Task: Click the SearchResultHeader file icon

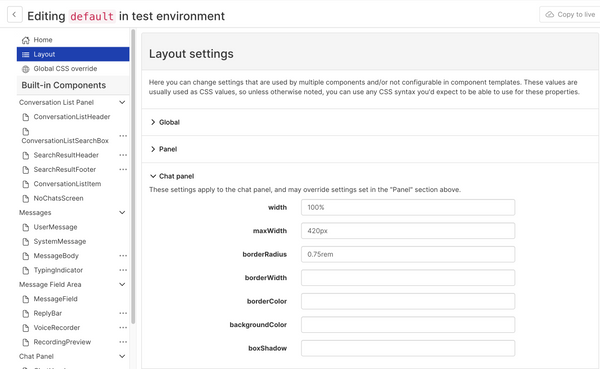Action: coord(26,155)
